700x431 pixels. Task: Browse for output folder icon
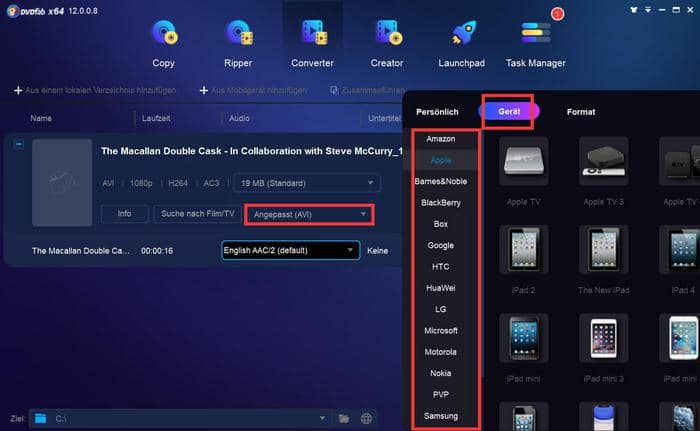pos(344,418)
